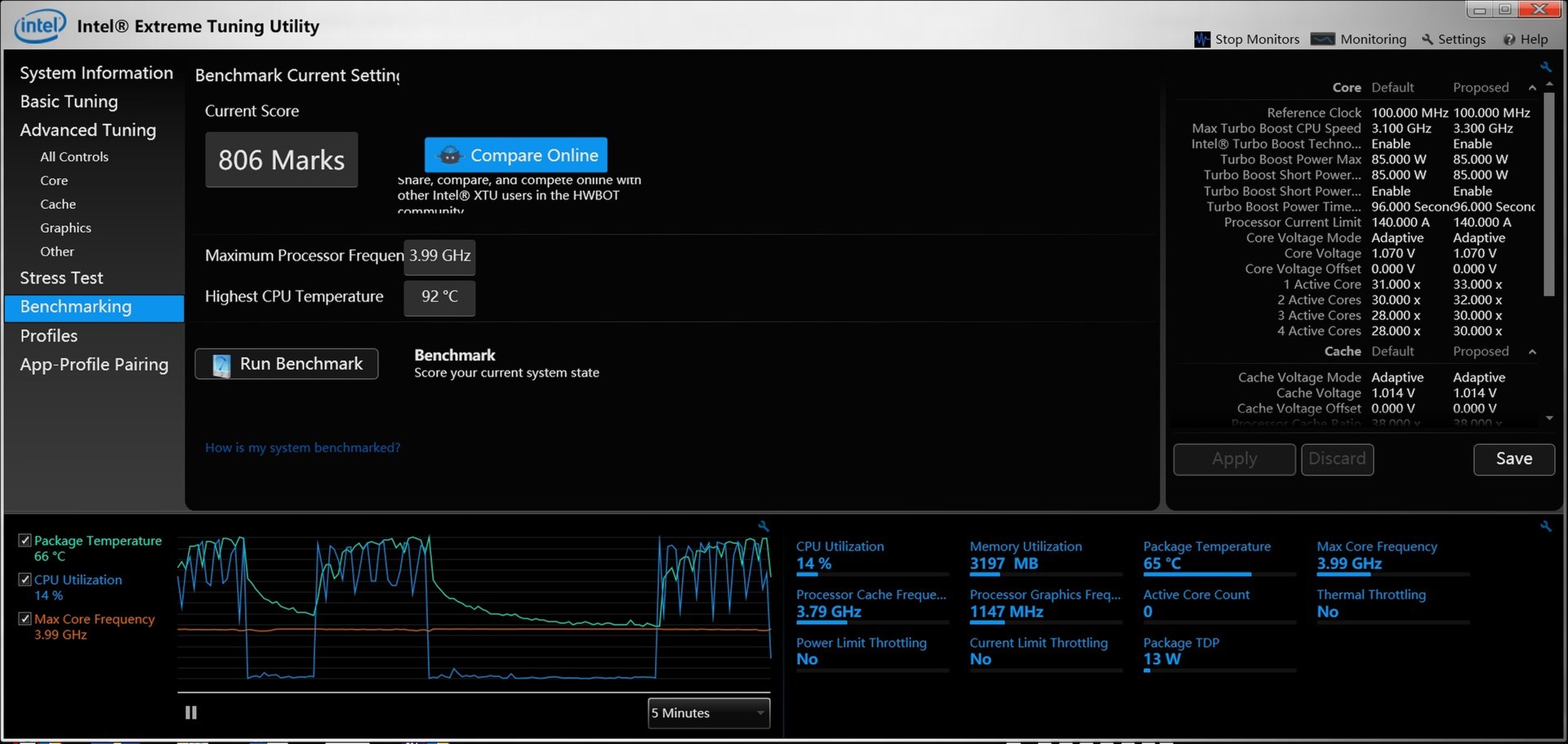
Task: Click the Run Benchmark button
Action: click(x=287, y=364)
